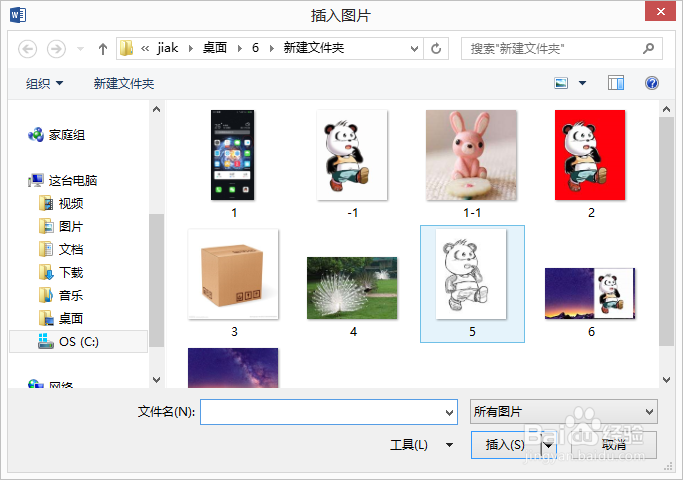
Task: Select jiak in the address path
Action: click(x=168, y=48)
